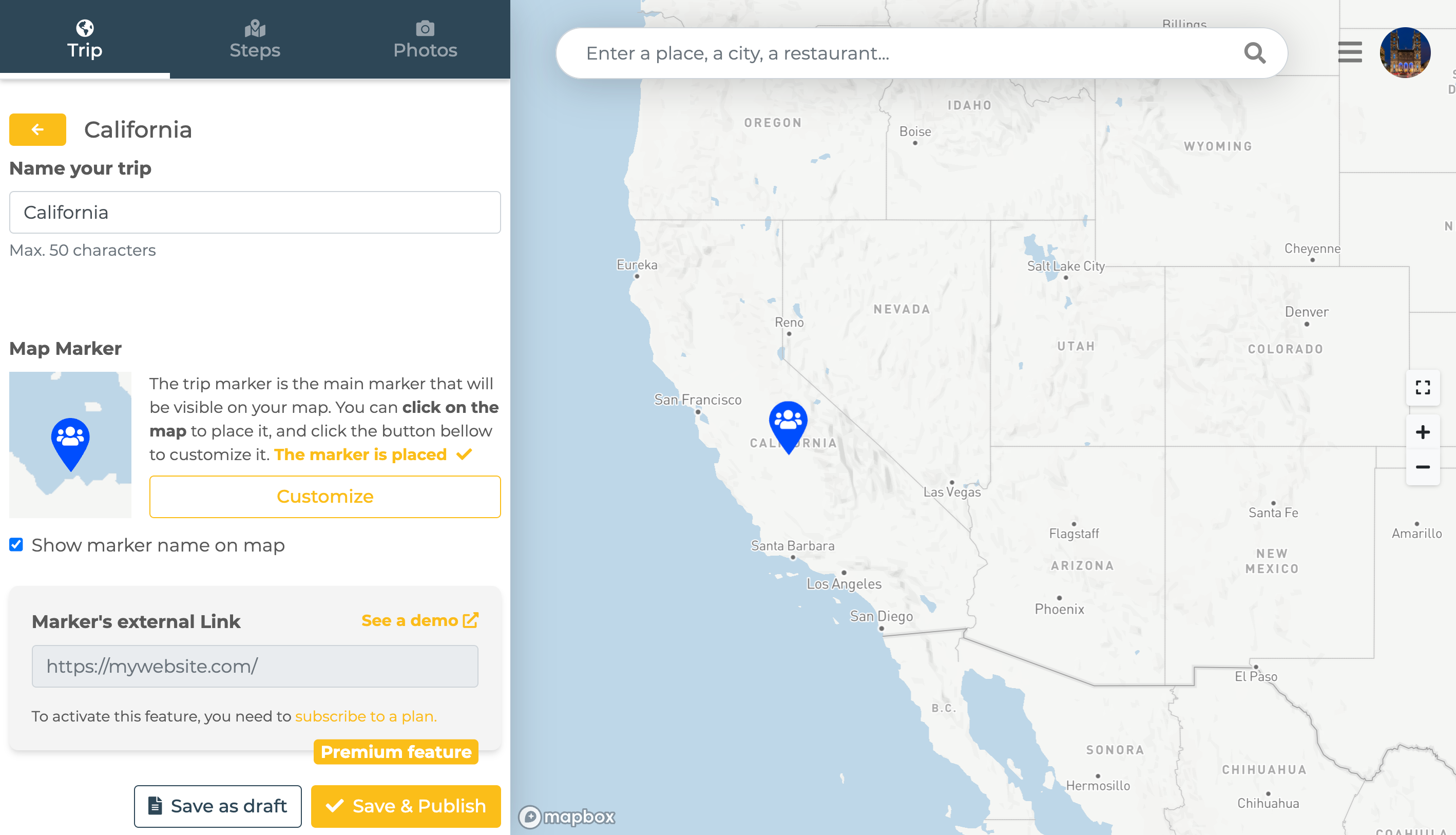Follow the subscribe to a plan link

[x=366, y=716]
